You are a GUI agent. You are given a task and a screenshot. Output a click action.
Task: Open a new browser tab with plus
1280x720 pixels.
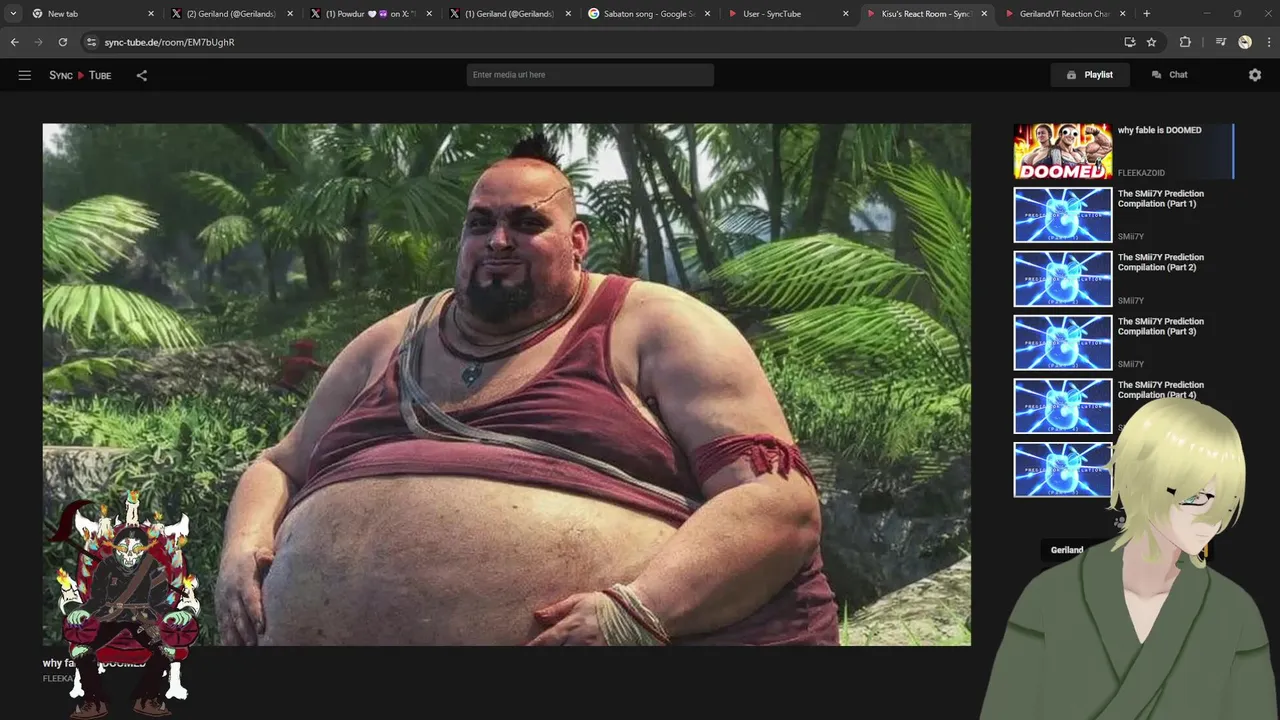coord(1146,14)
